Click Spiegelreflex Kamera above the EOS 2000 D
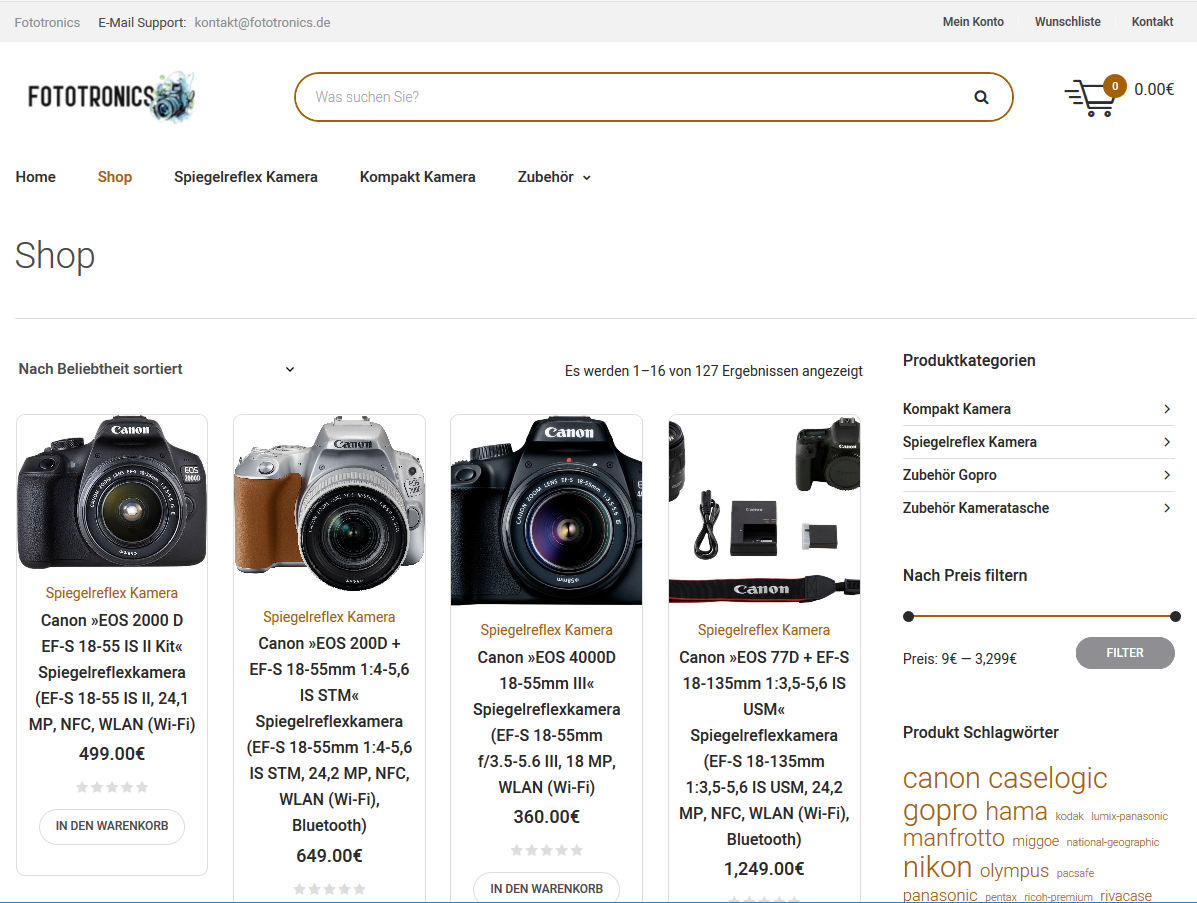The width and height of the screenshot is (1197, 903). pos(112,593)
